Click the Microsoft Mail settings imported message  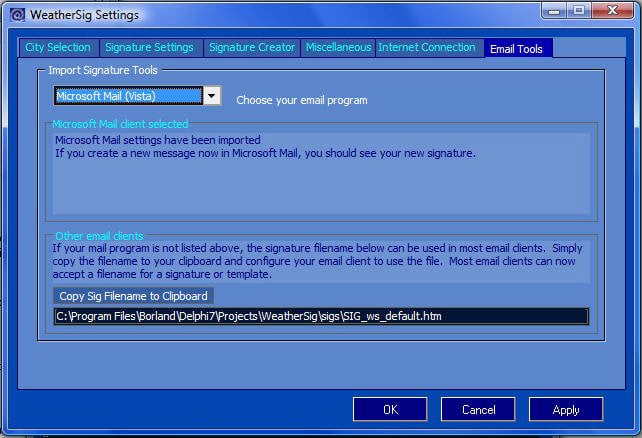pos(158,141)
